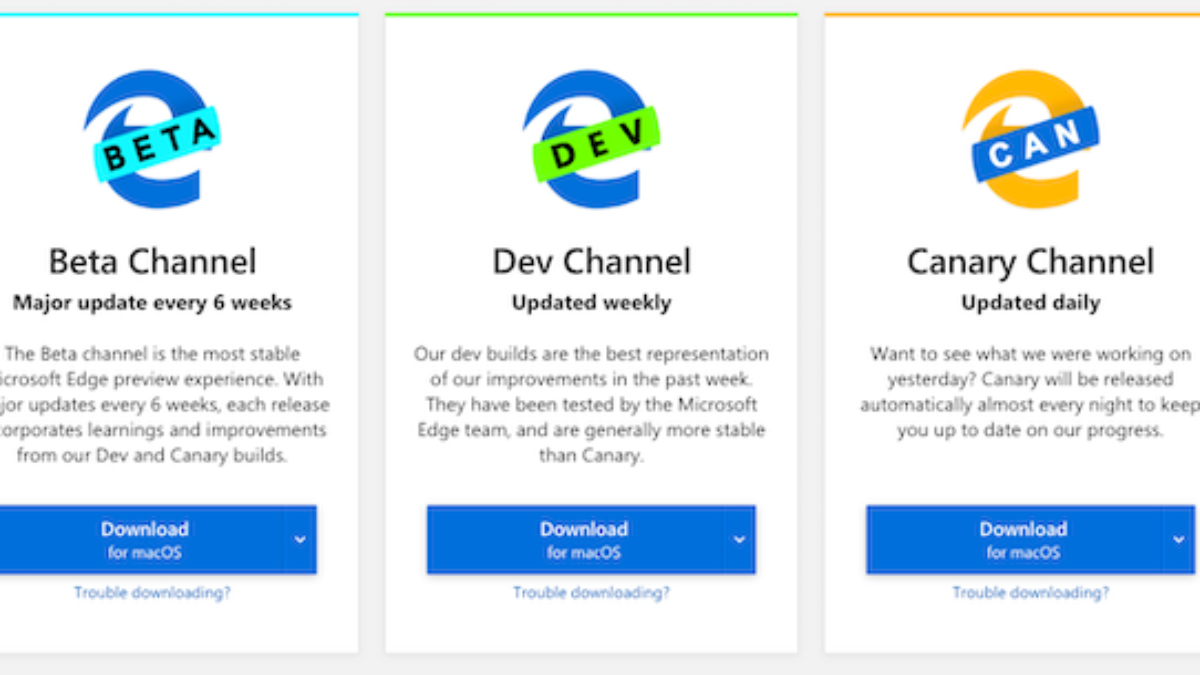Download Beta Channel for macOS

tap(144, 539)
